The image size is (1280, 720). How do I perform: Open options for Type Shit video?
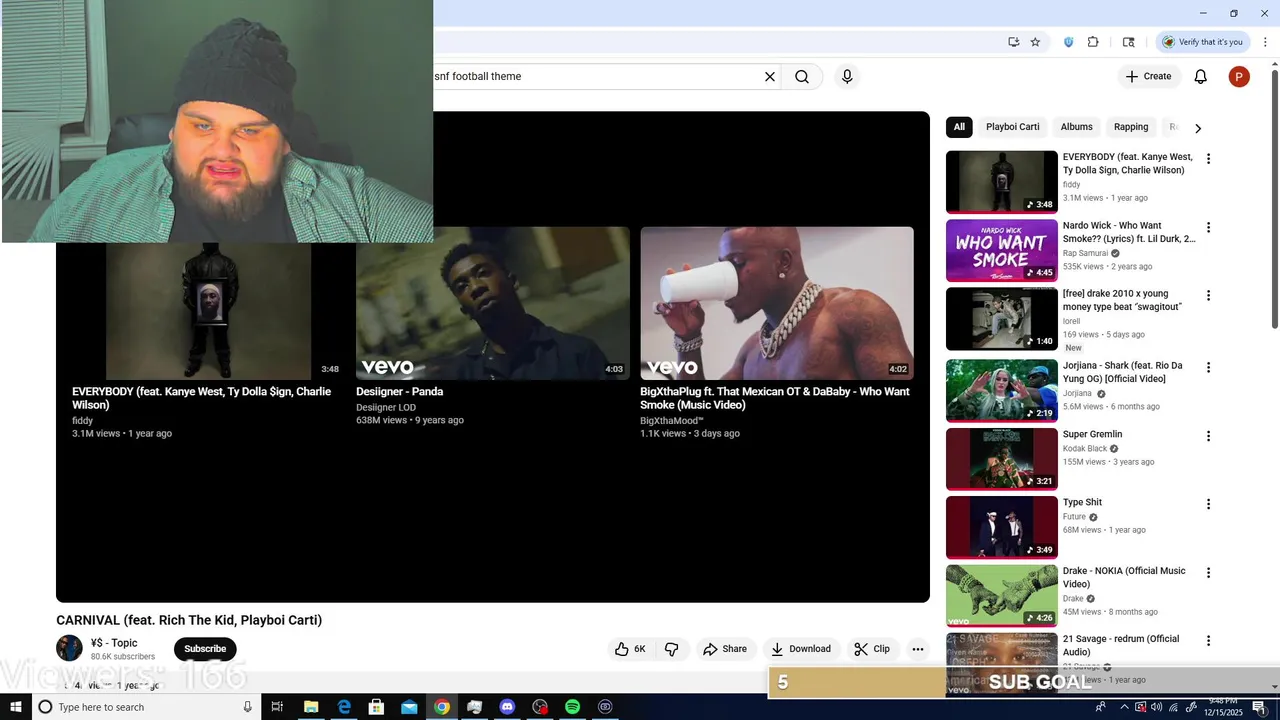[x=1208, y=504]
